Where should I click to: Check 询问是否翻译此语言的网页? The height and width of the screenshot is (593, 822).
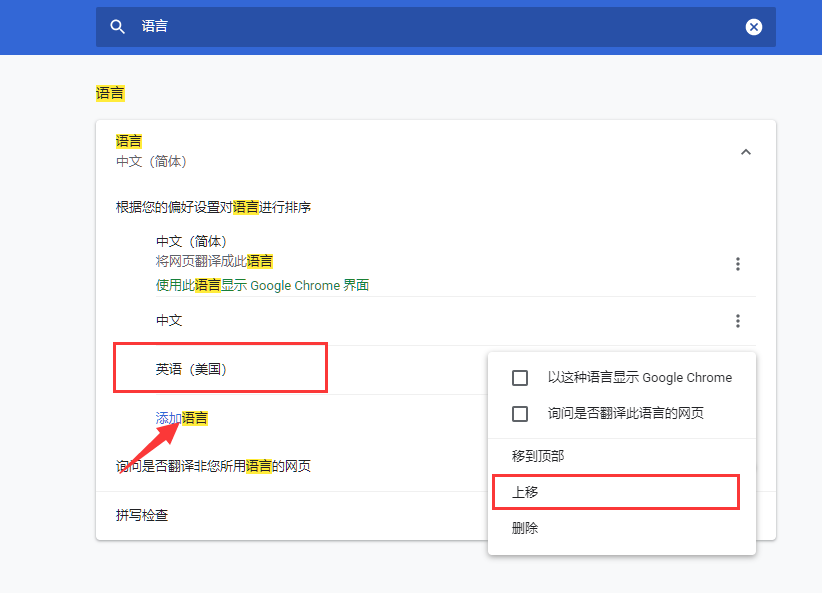520,414
